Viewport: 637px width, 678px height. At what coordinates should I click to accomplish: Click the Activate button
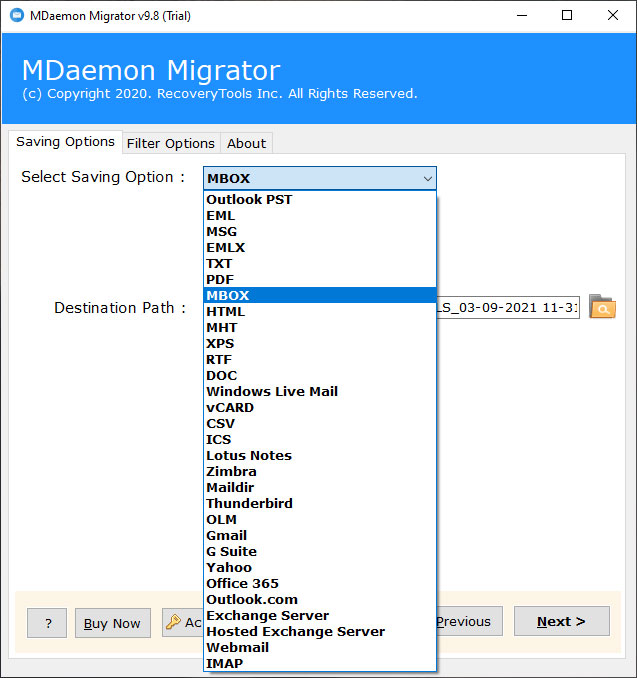pos(183,622)
